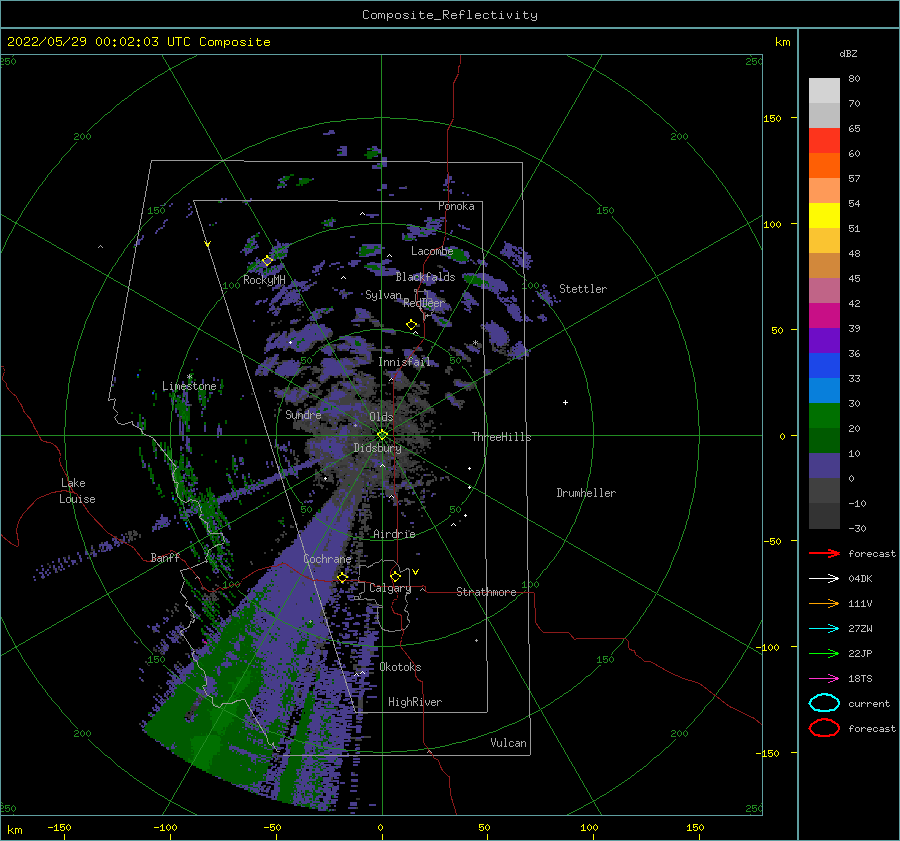The width and height of the screenshot is (900, 841).
Task: Click the 04DK legend label
Action: [860, 579]
